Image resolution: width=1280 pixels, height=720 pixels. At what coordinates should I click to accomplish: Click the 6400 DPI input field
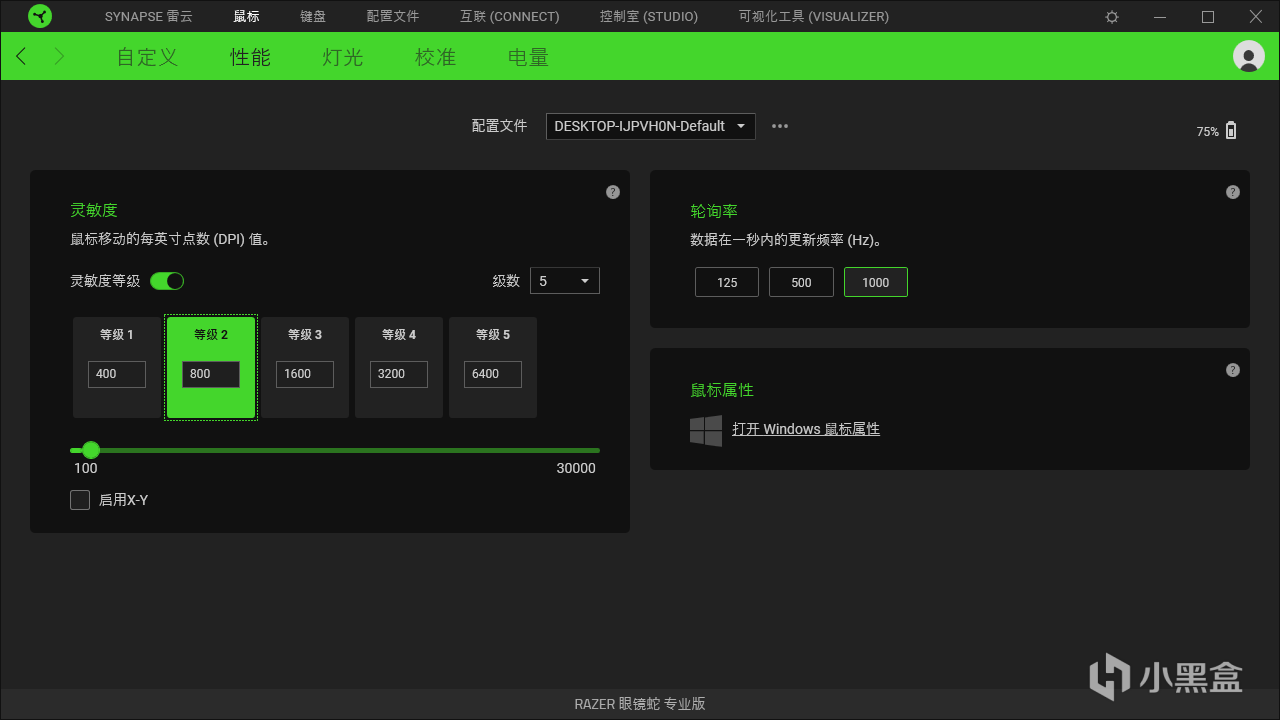click(493, 374)
